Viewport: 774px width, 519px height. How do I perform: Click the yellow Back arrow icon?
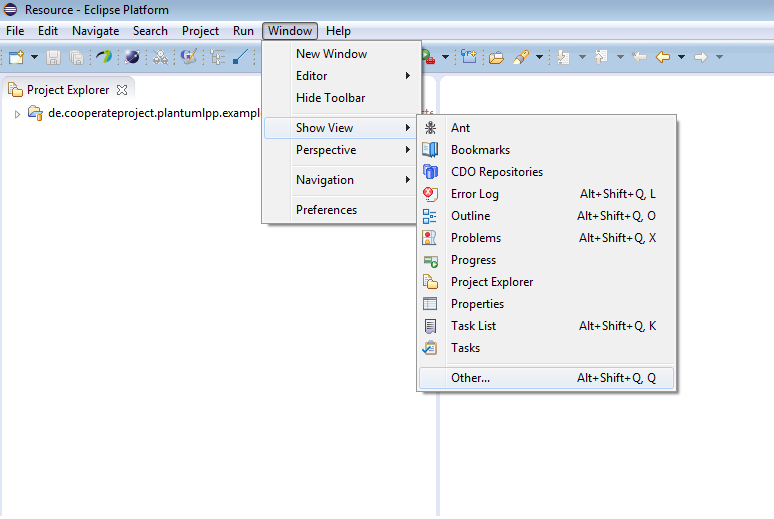tap(662, 58)
